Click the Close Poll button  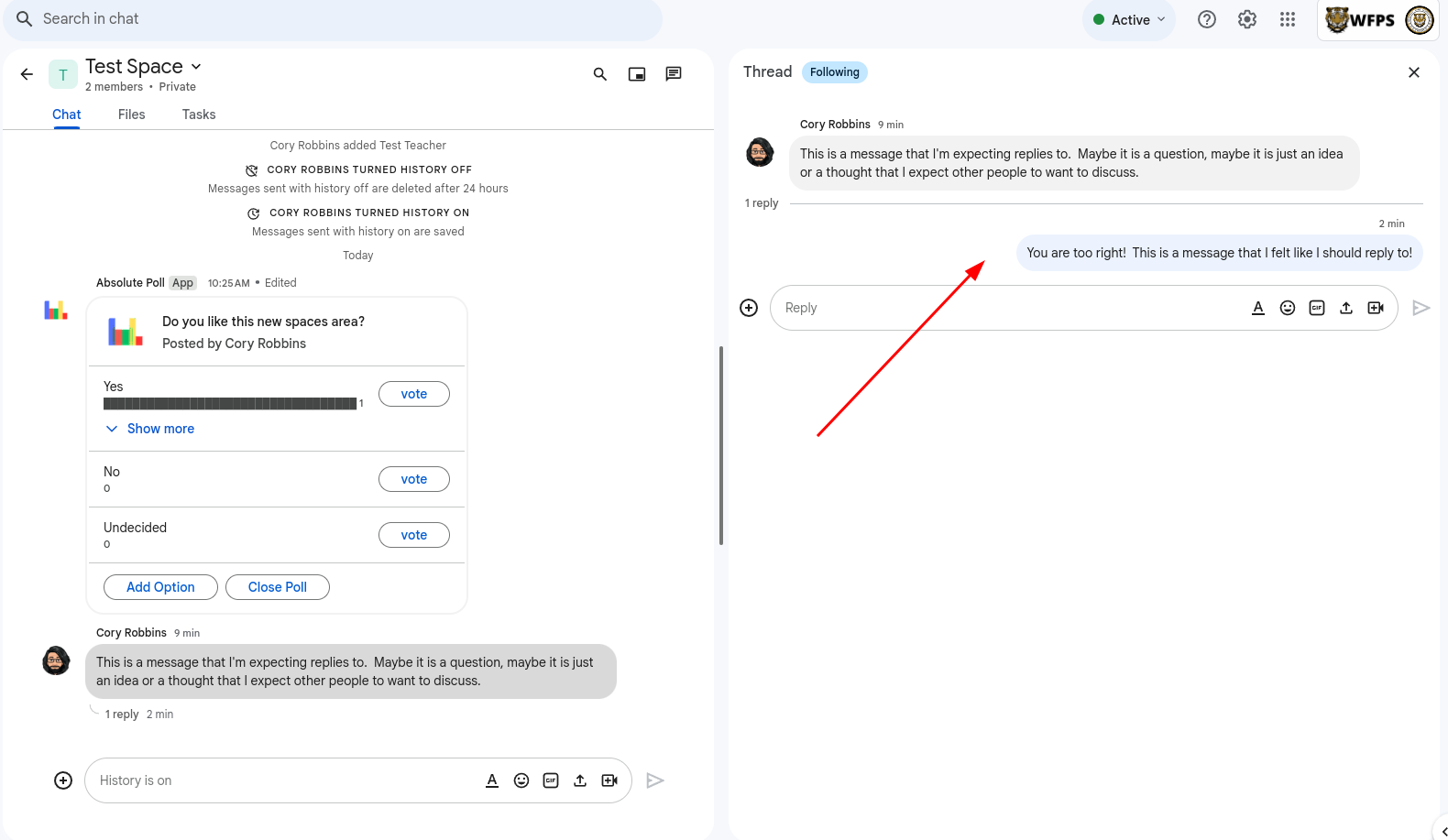(278, 587)
